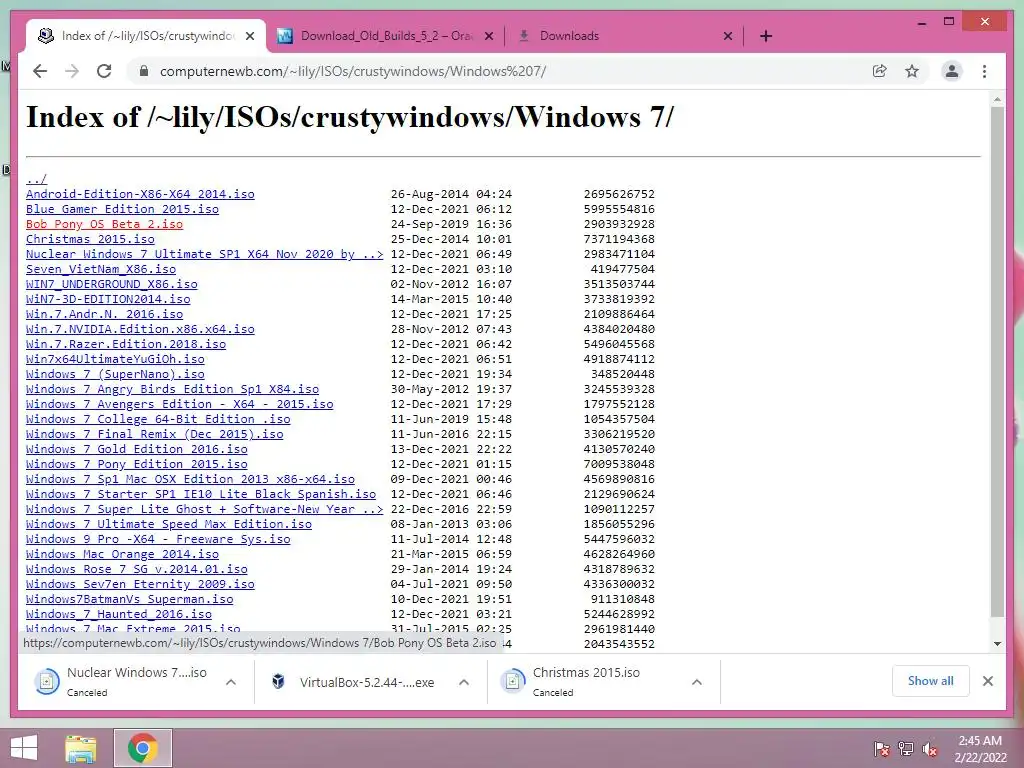Viewport: 1024px width, 768px height.
Task: Open the Windows Start button
Action: [24, 748]
